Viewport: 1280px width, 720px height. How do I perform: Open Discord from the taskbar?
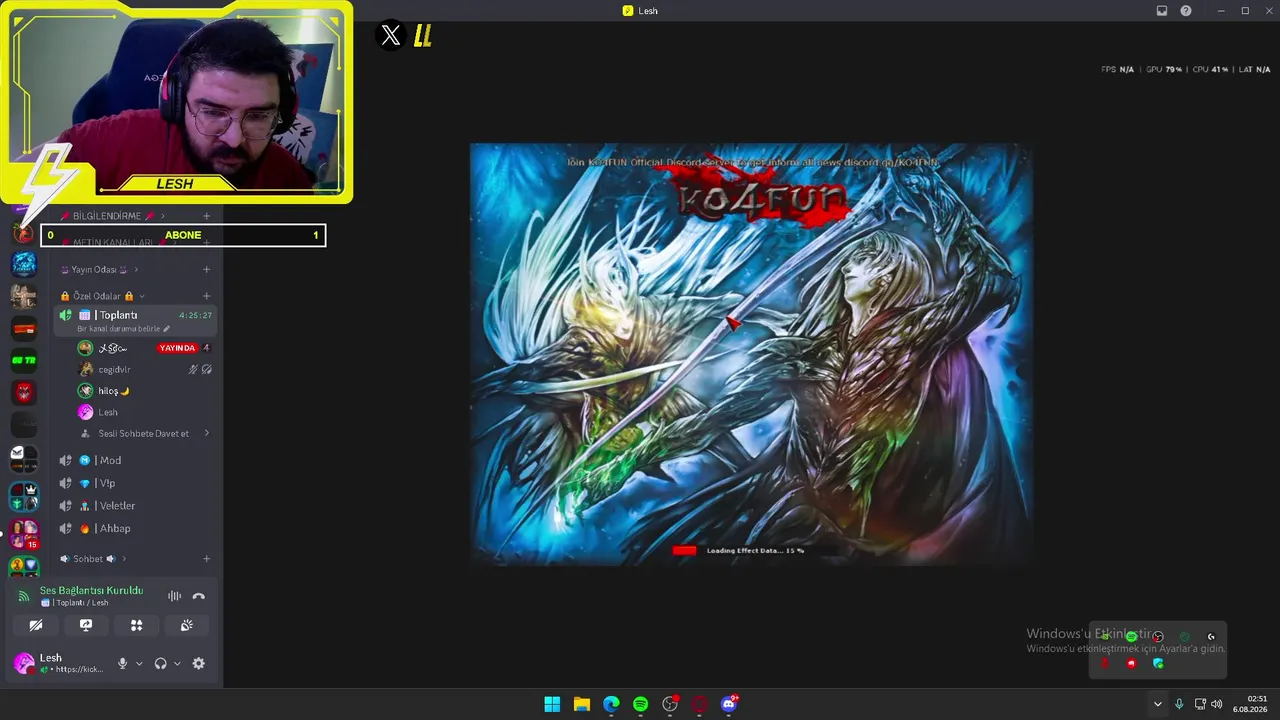(x=729, y=704)
